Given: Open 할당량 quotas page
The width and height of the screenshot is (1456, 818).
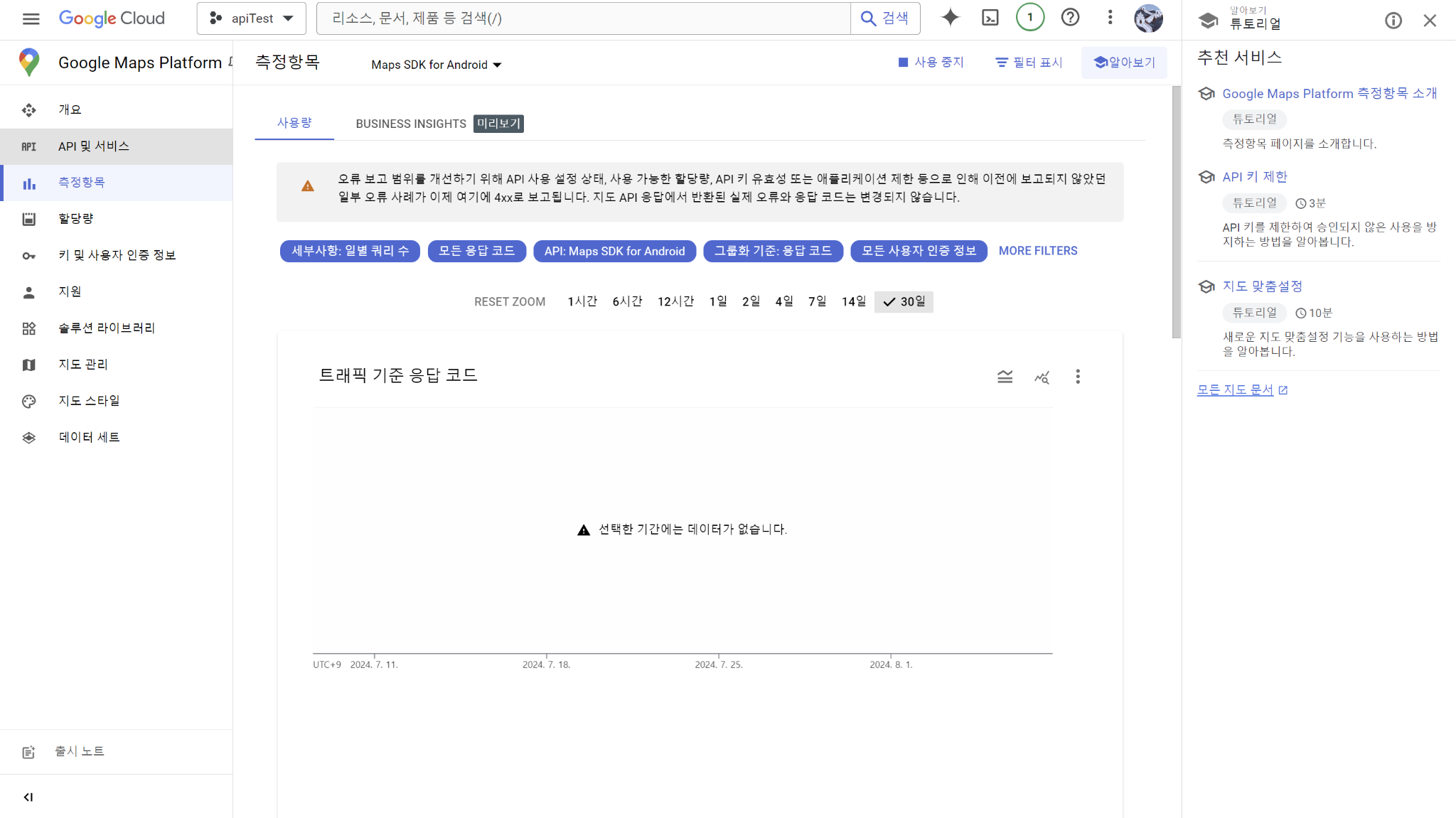Looking at the screenshot, I should (x=116, y=219).
